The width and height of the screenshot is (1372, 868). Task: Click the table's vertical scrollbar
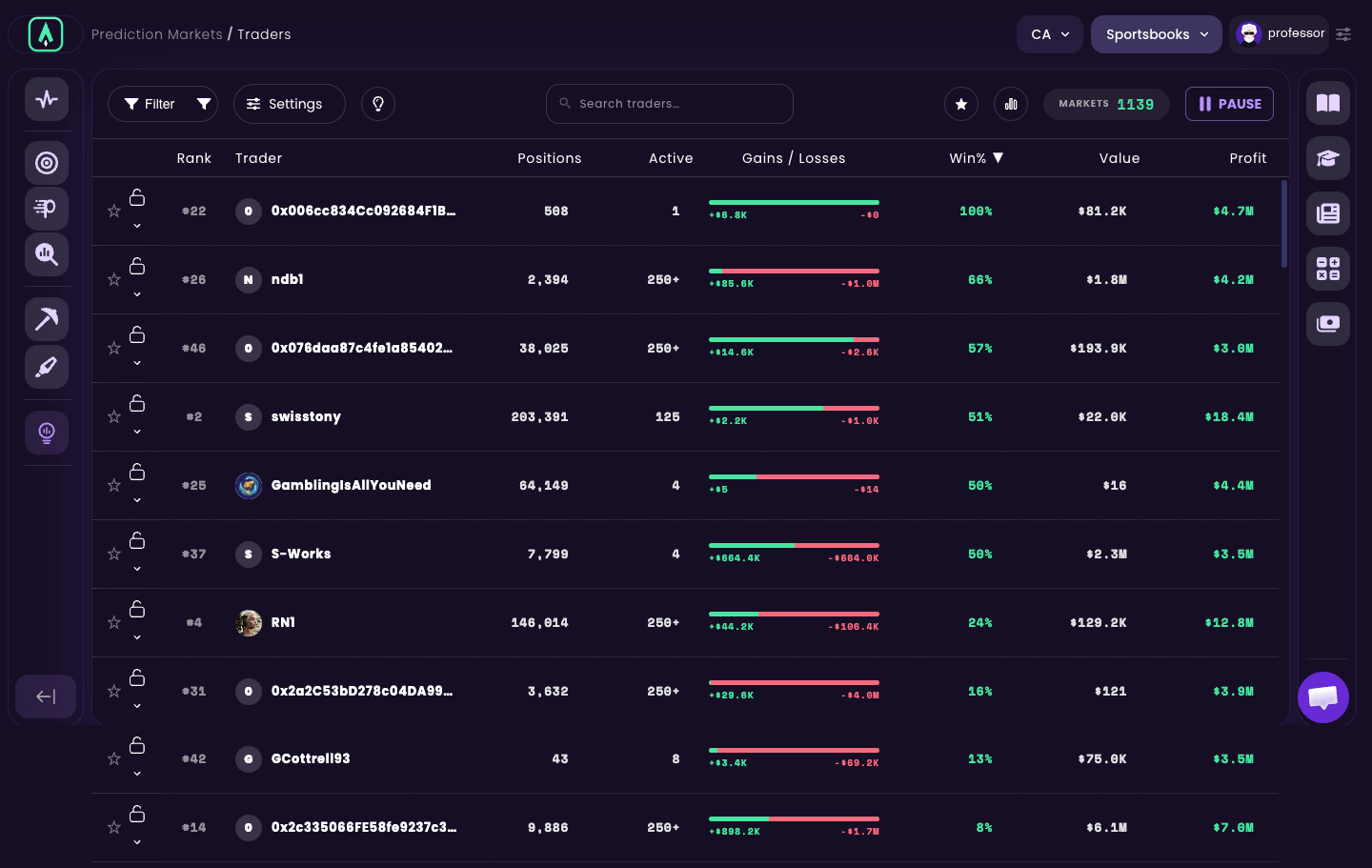coord(1284,224)
